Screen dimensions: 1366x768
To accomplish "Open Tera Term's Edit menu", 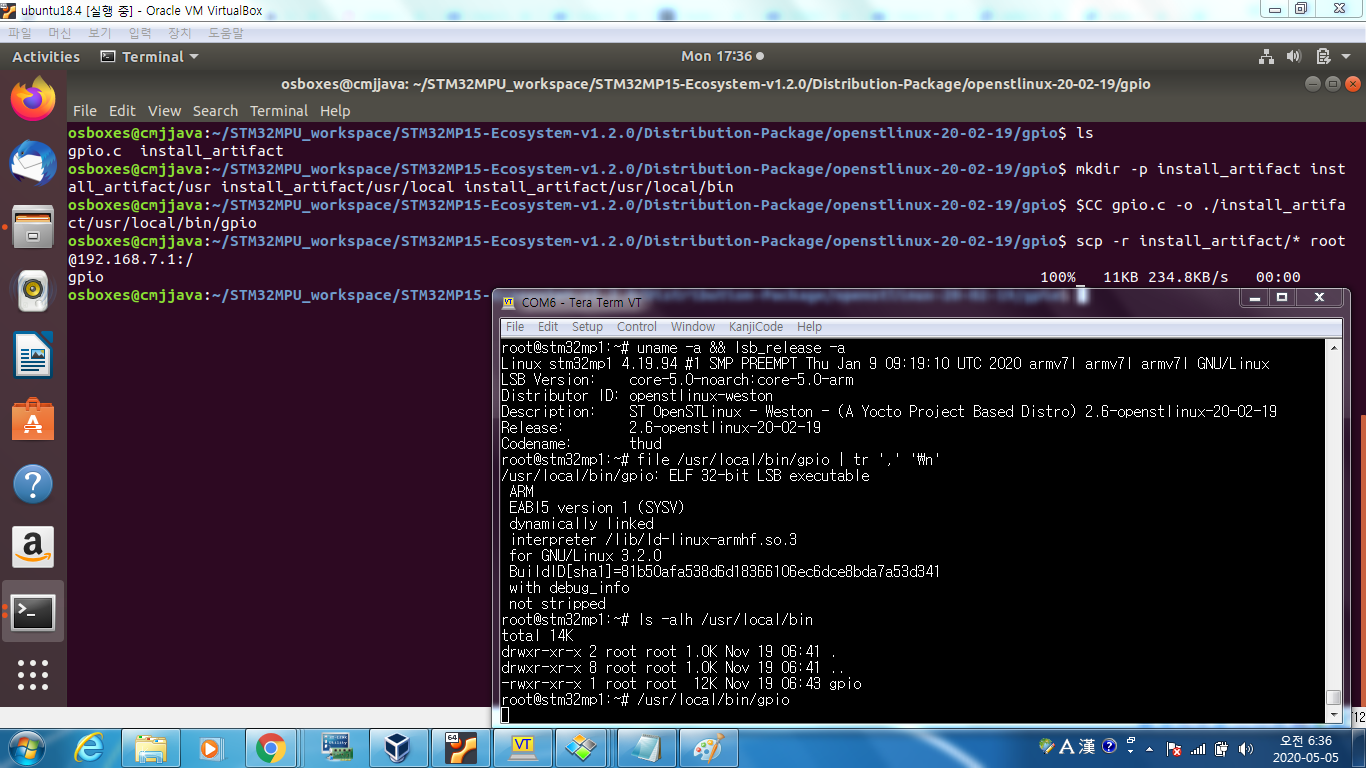I will coord(548,327).
